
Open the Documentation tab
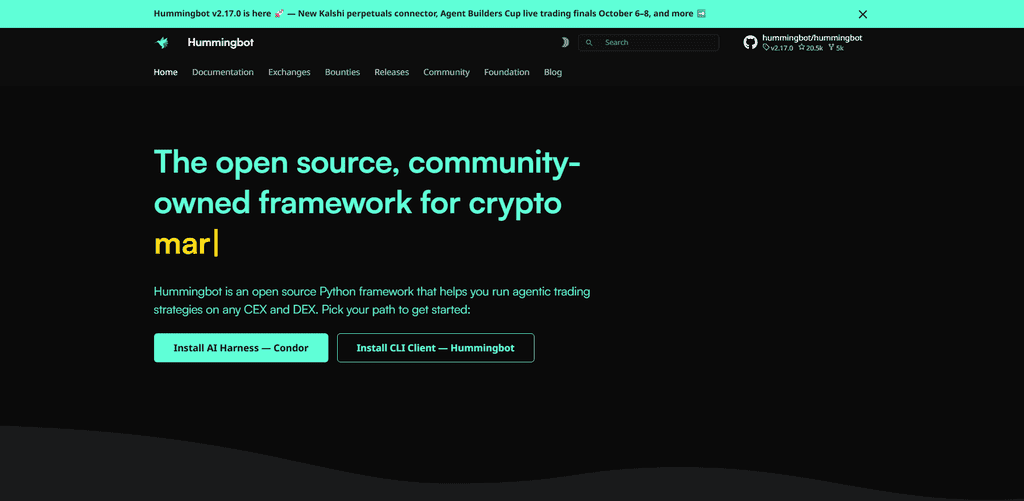pyautogui.click(x=223, y=73)
